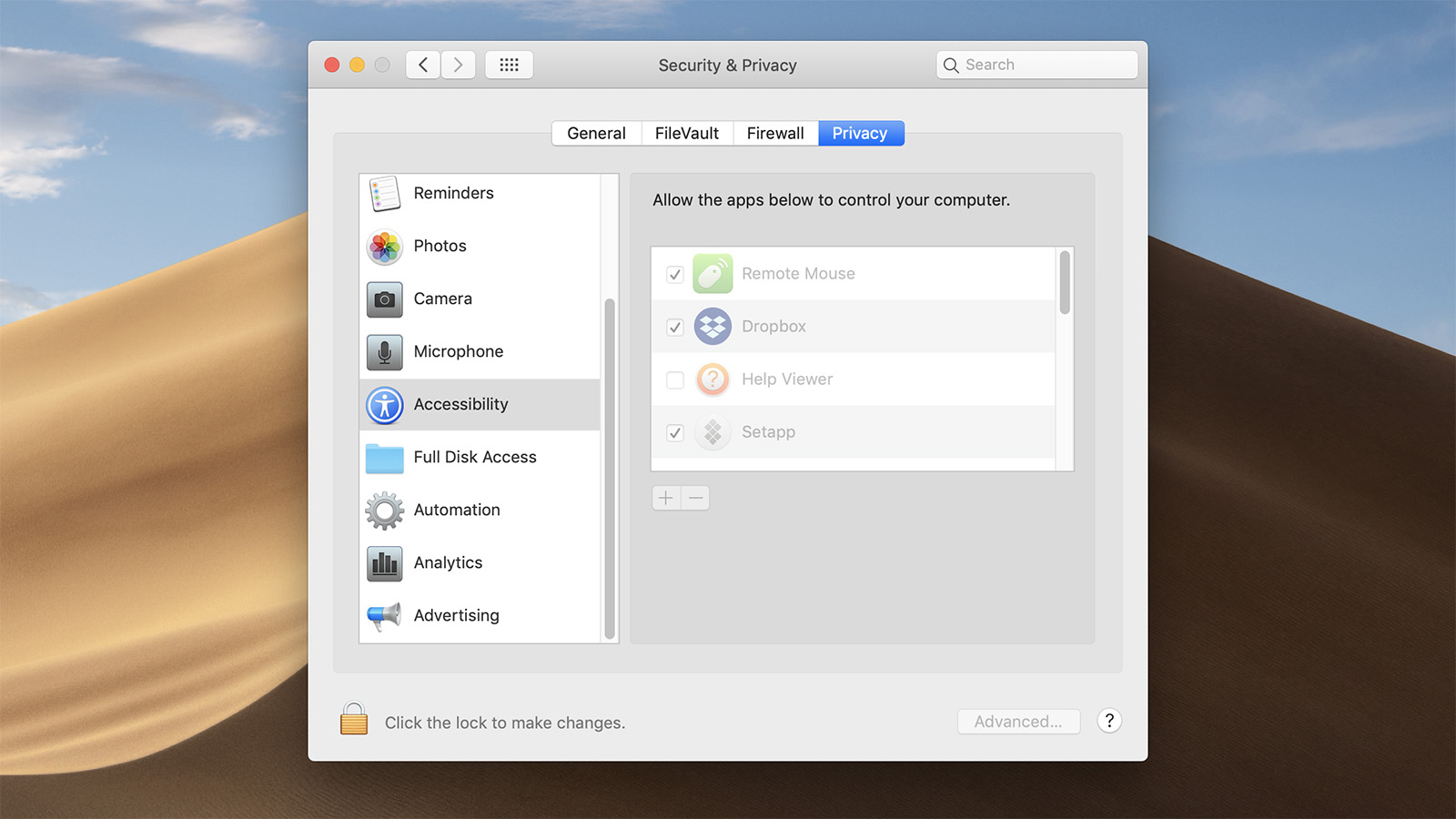Image resolution: width=1456 pixels, height=819 pixels.
Task: Click the Show All preferences grid icon
Action: point(509,64)
